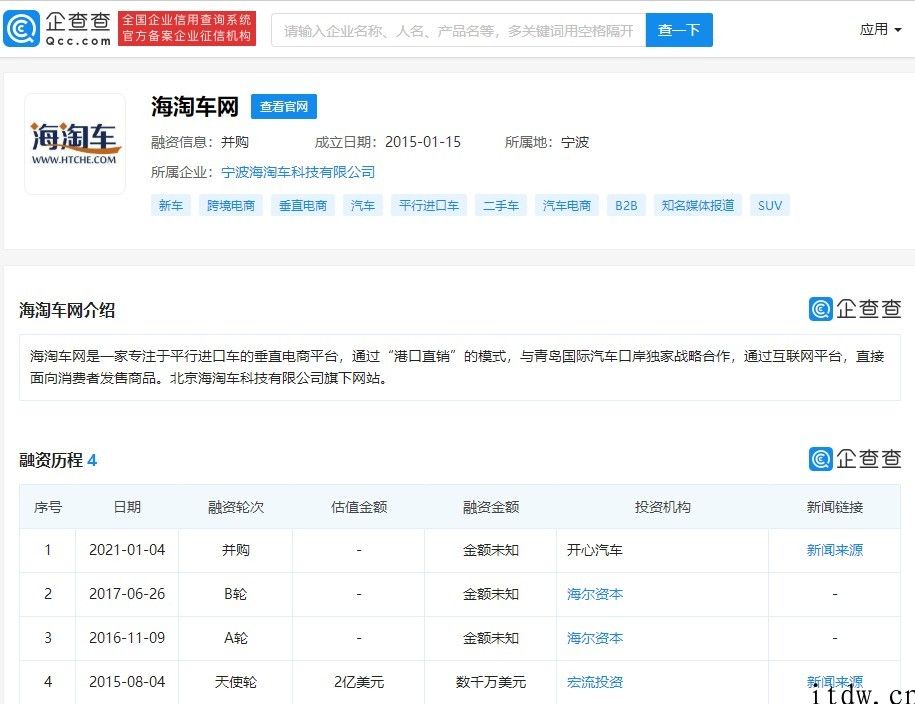
Task: Click the 2017-06-26 date cell
Action: [x=127, y=594]
